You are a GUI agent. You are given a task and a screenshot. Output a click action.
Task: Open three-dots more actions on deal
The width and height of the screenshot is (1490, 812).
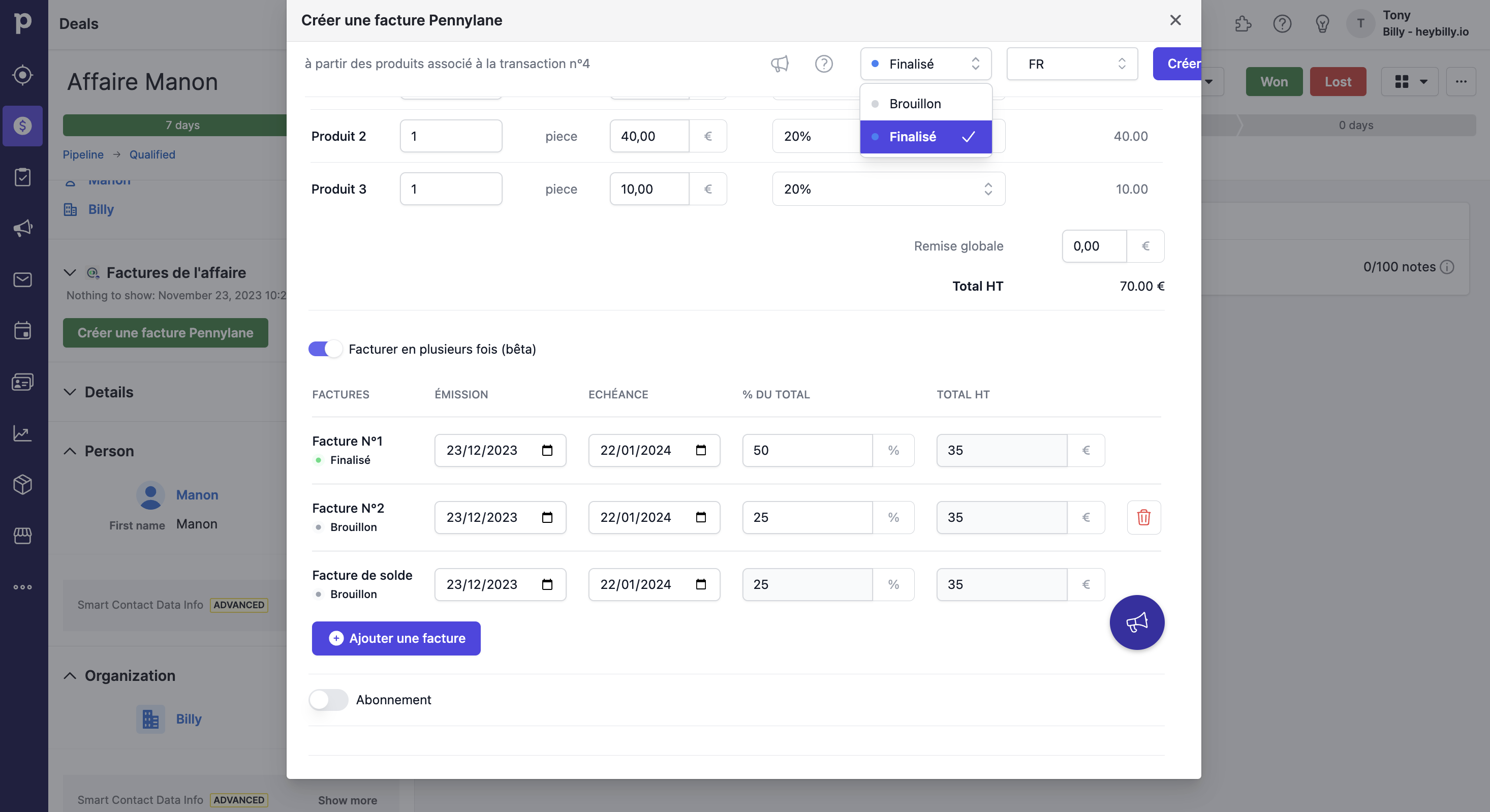[x=1461, y=81]
